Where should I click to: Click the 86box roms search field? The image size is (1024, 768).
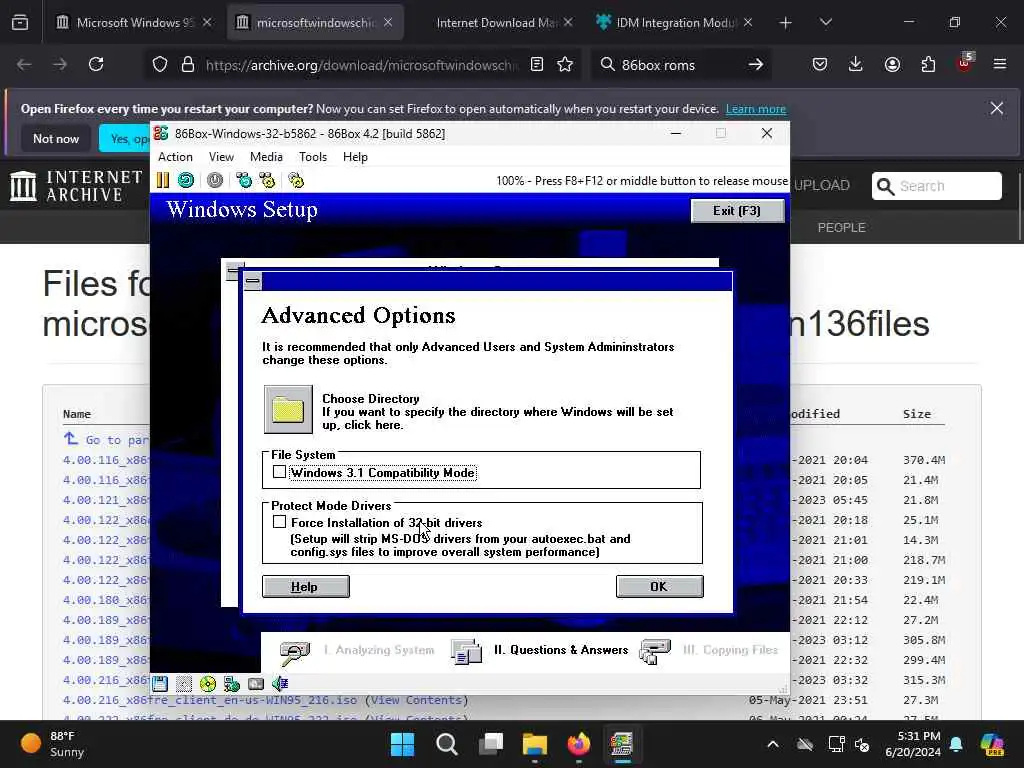click(x=679, y=65)
